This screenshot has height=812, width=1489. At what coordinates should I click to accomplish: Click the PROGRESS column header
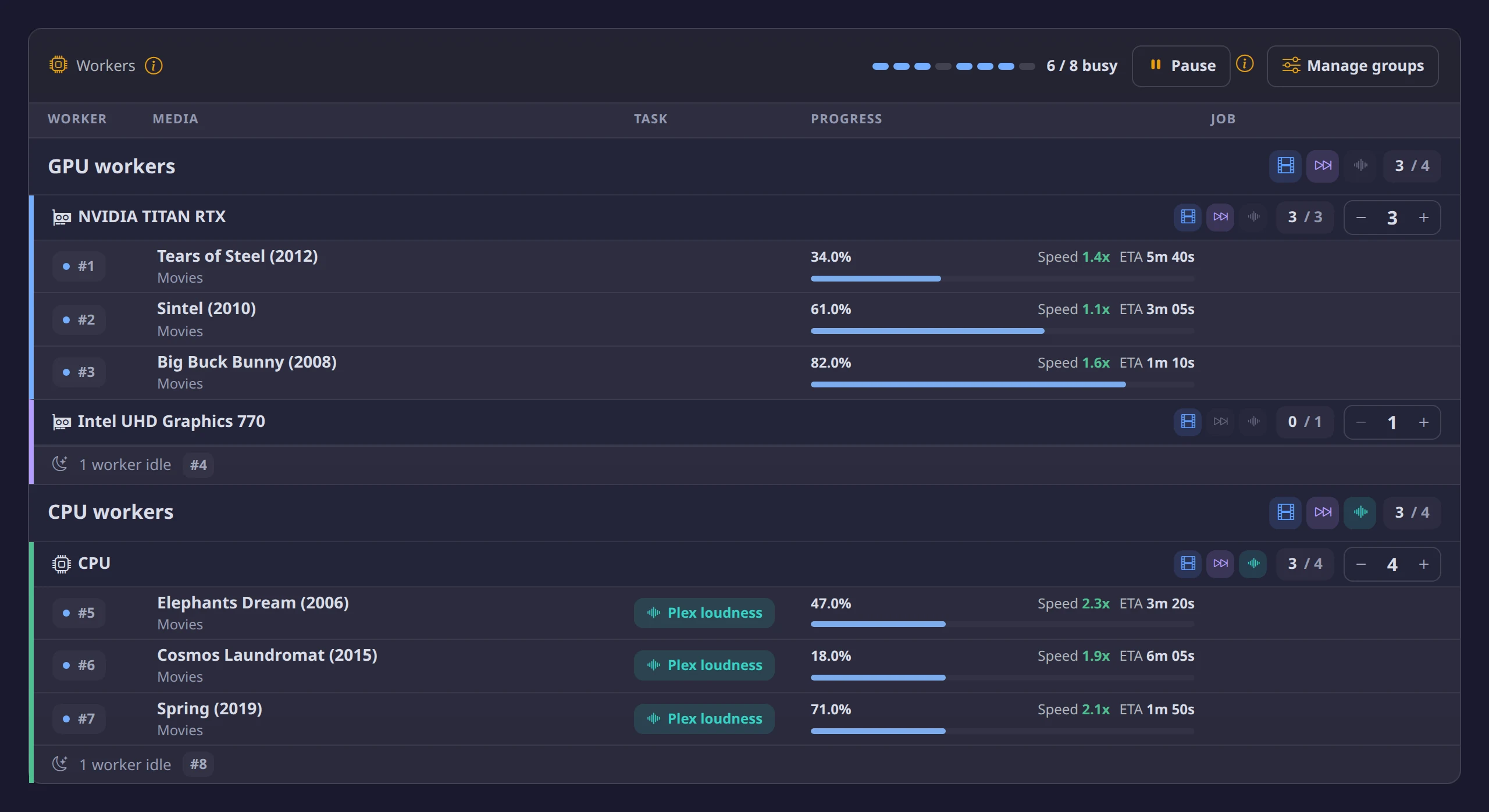(x=846, y=119)
